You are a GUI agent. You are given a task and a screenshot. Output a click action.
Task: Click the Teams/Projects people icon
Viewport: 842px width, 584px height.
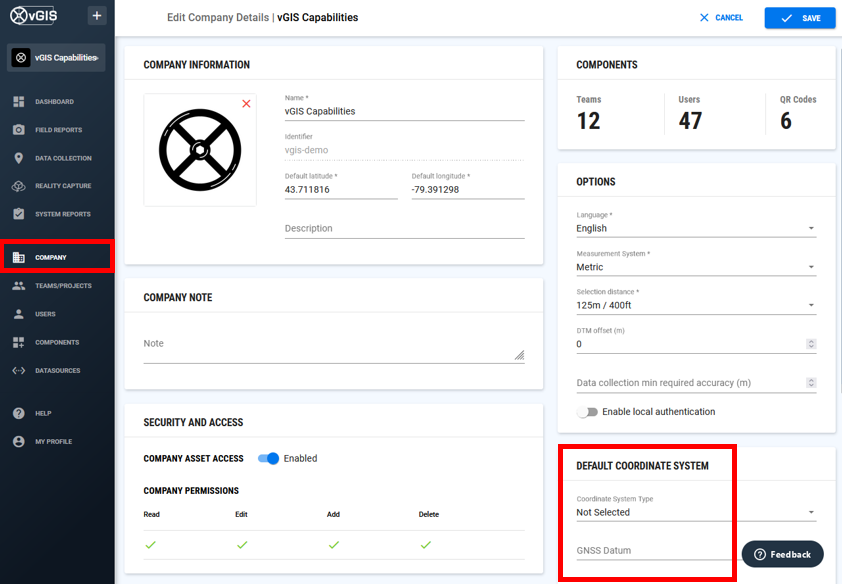(x=19, y=286)
